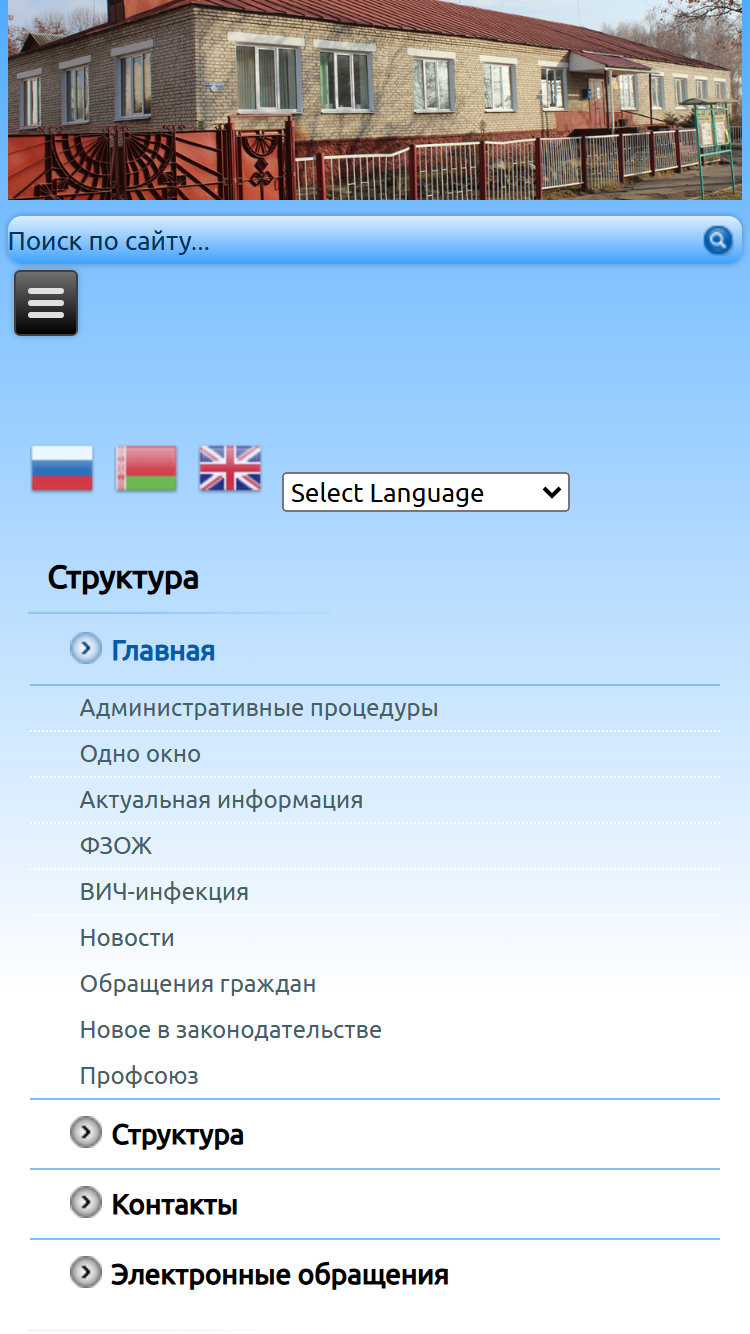Open Актуальная информация link

(221, 800)
